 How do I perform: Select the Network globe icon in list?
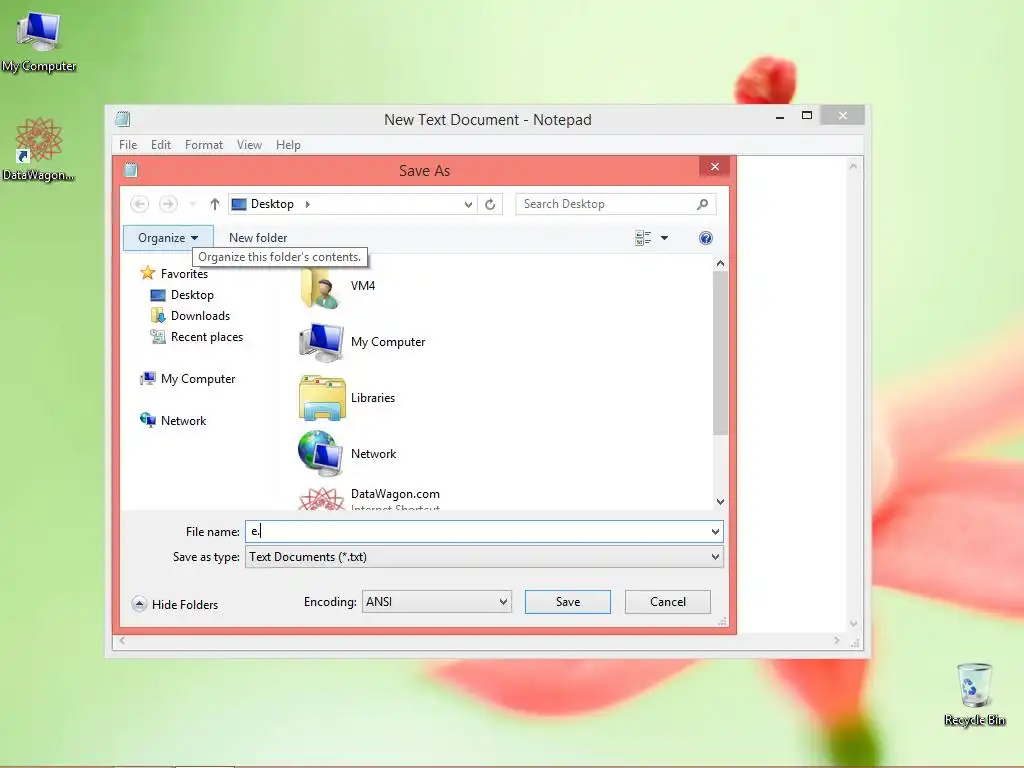pos(321,453)
